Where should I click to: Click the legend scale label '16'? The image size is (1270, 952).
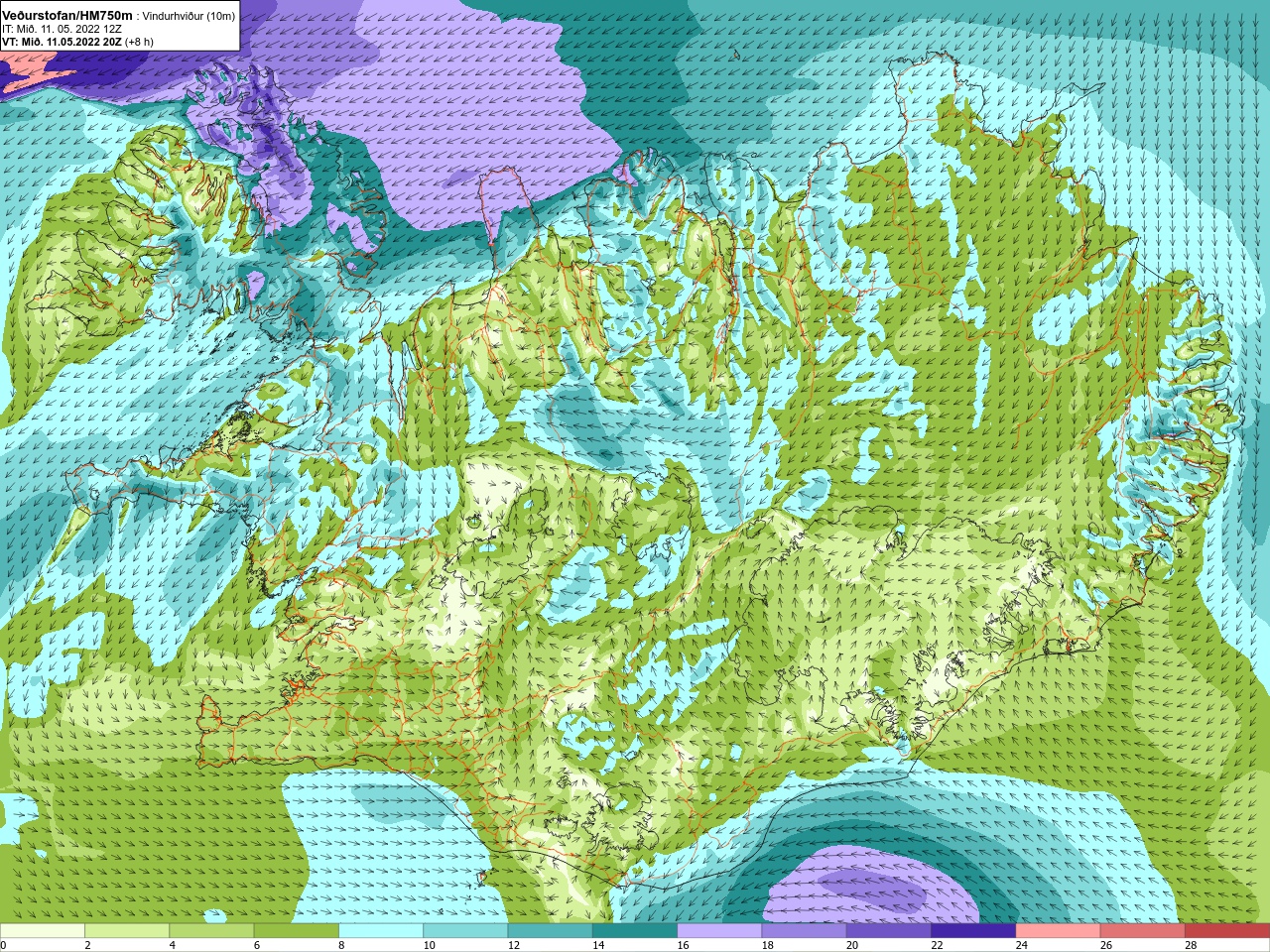(x=684, y=945)
